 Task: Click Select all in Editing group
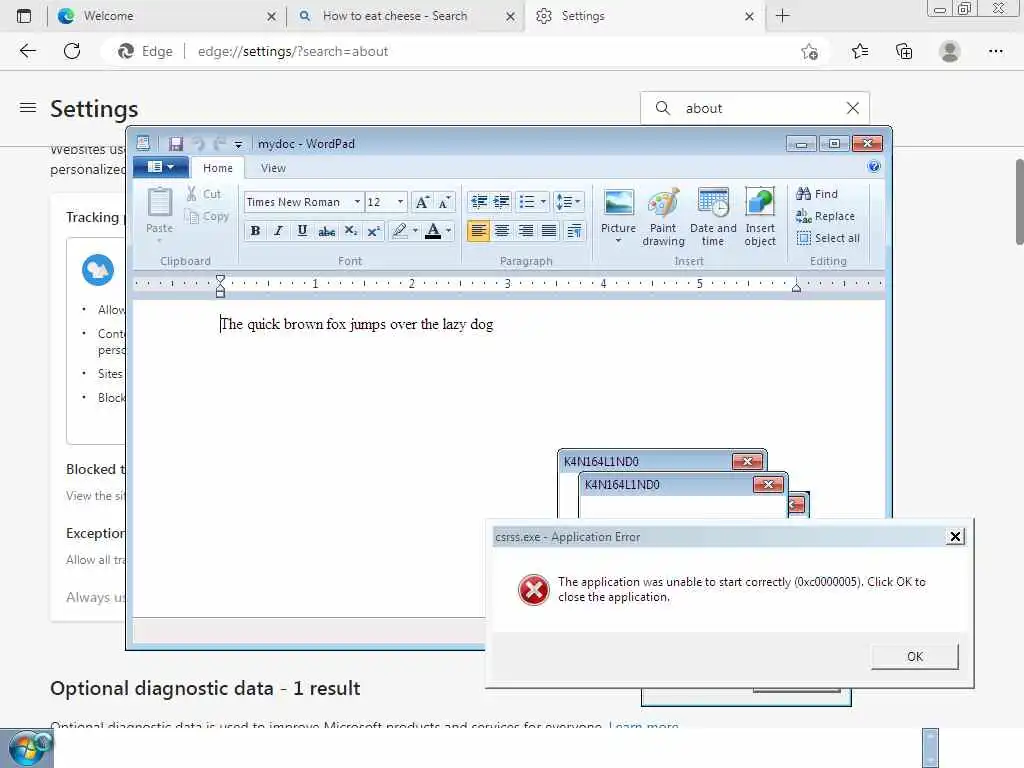coord(828,238)
